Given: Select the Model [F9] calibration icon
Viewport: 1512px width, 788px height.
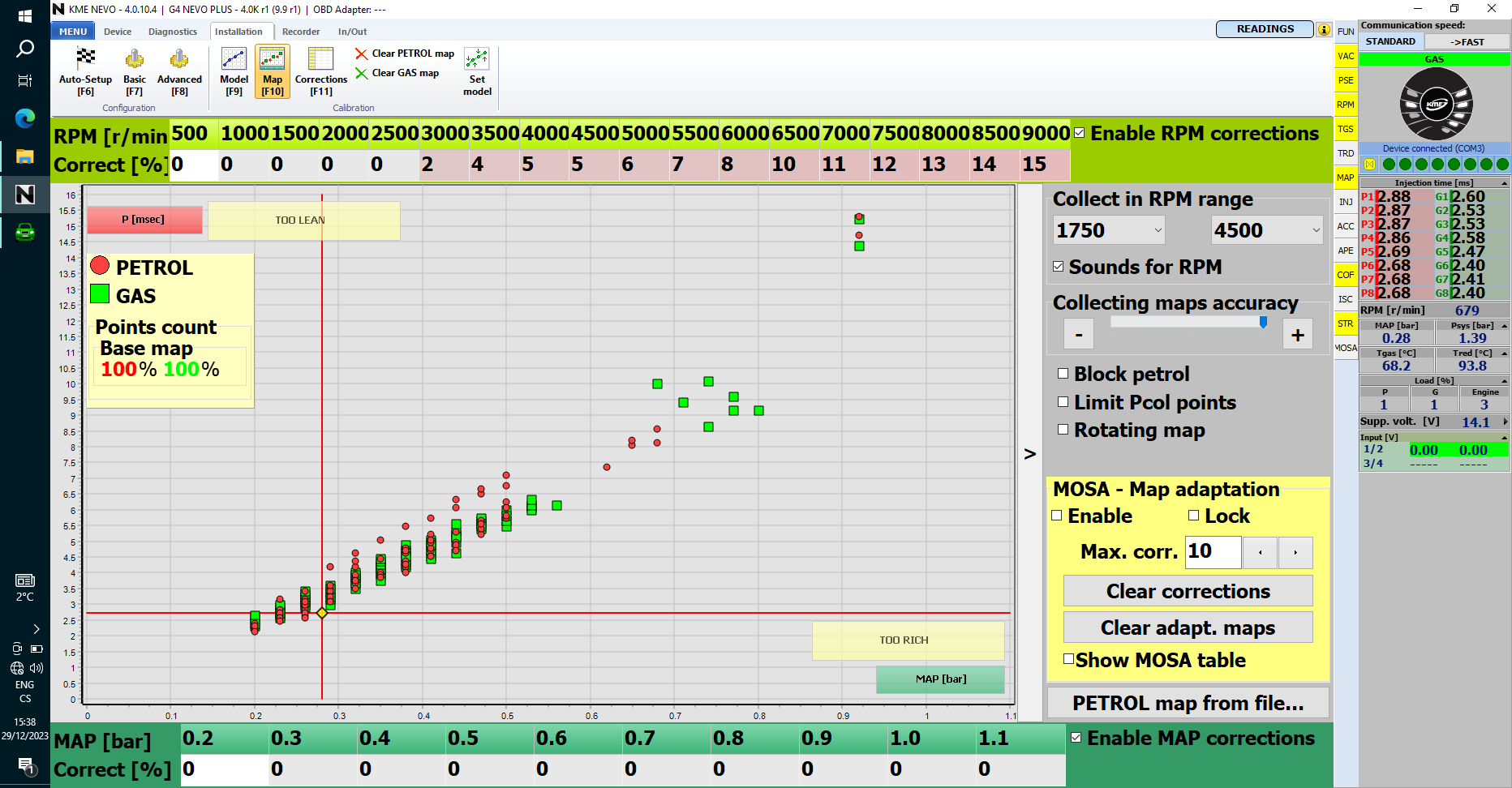Looking at the screenshot, I should coord(234,71).
